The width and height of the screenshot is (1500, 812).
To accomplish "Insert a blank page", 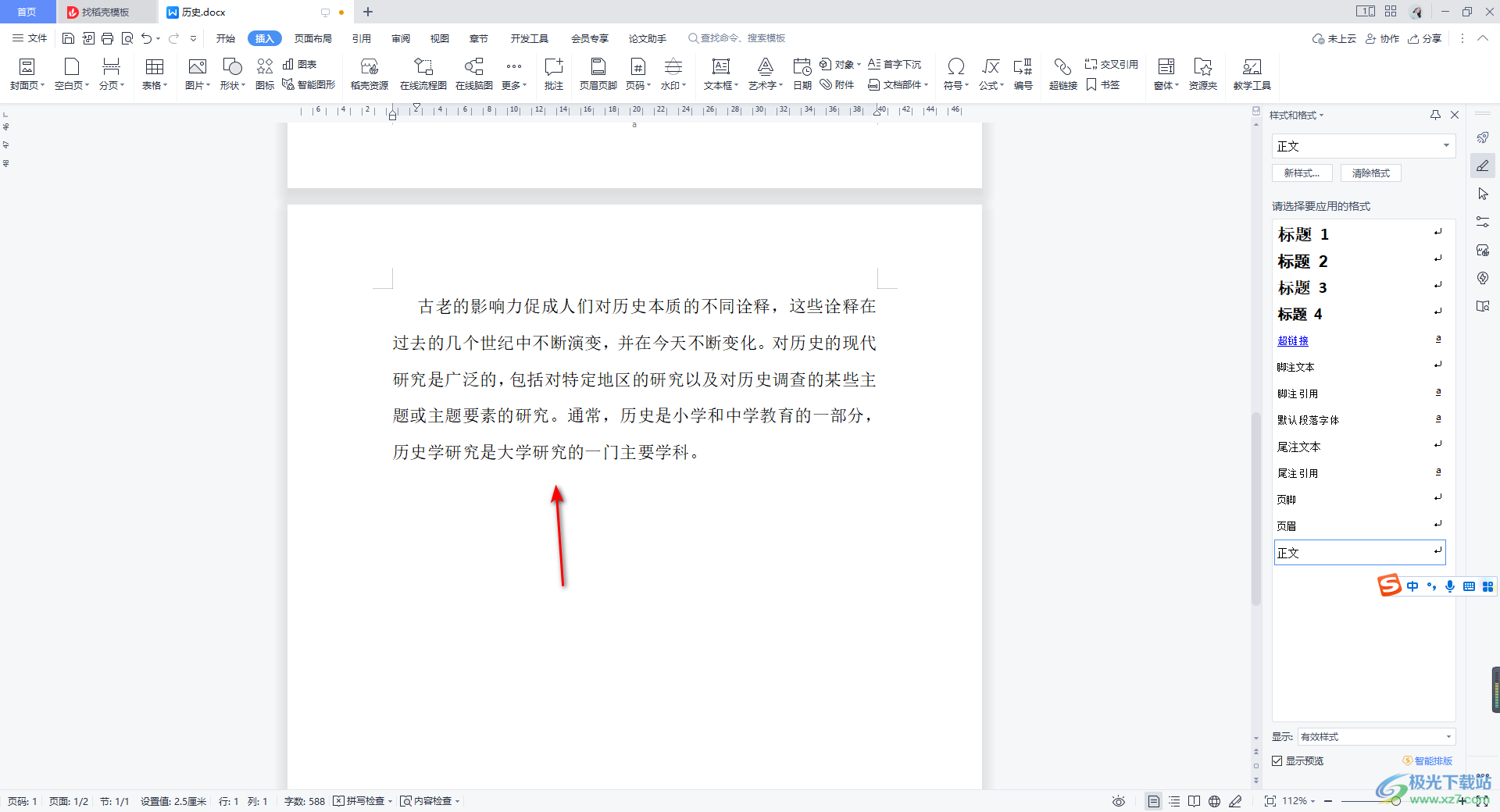I will click(72, 74).
